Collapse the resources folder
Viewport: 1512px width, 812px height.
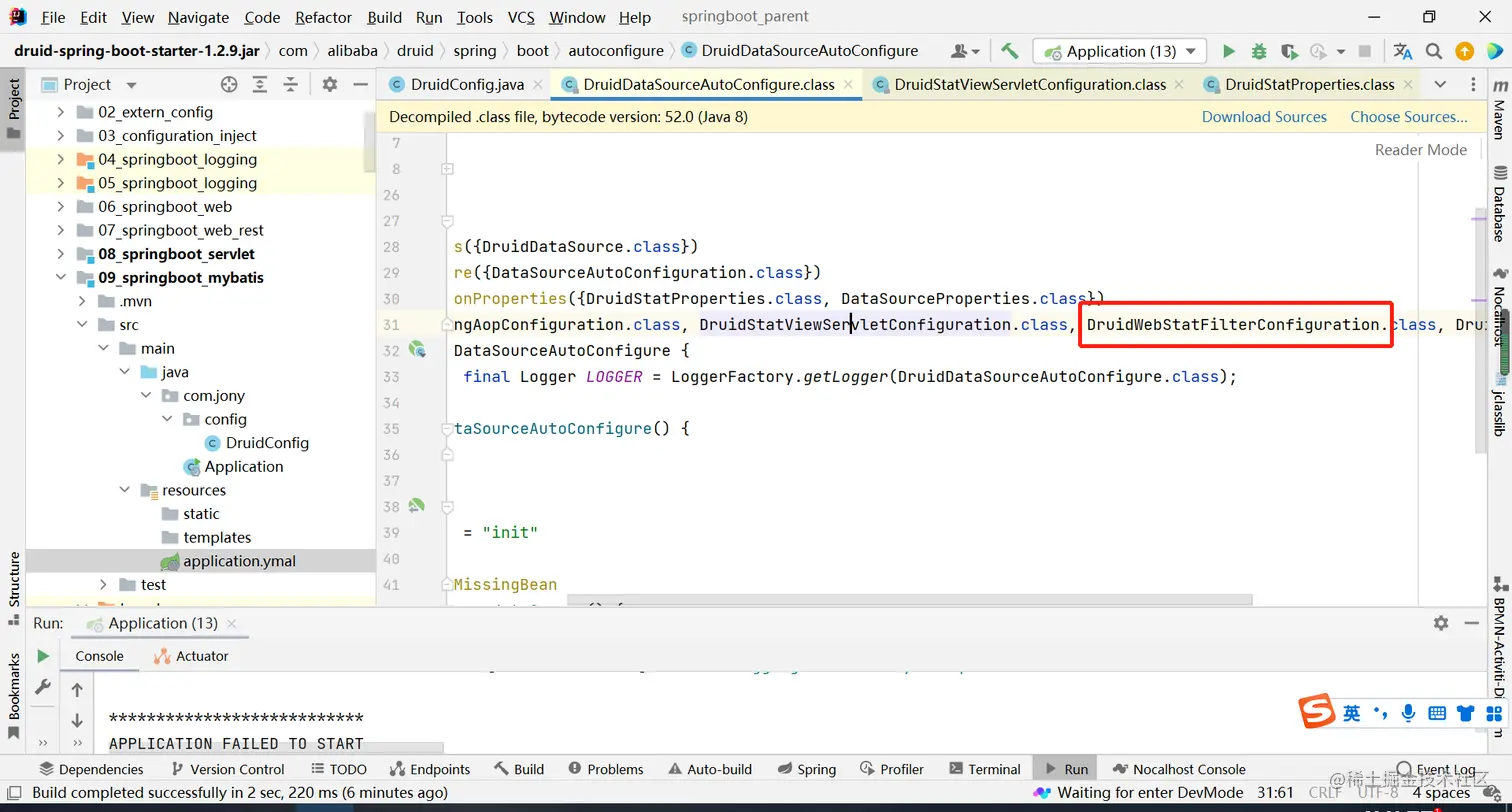[125, 490]
